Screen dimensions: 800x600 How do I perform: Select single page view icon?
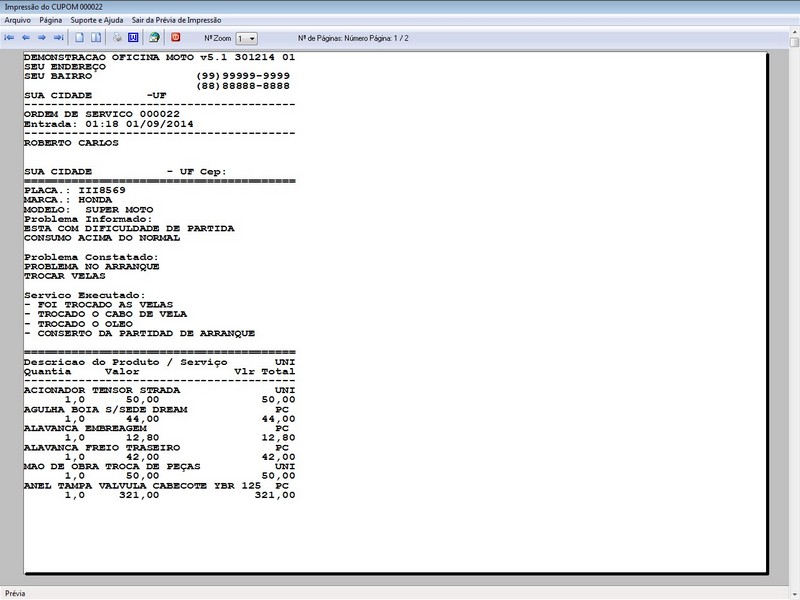tap(80, 38)
